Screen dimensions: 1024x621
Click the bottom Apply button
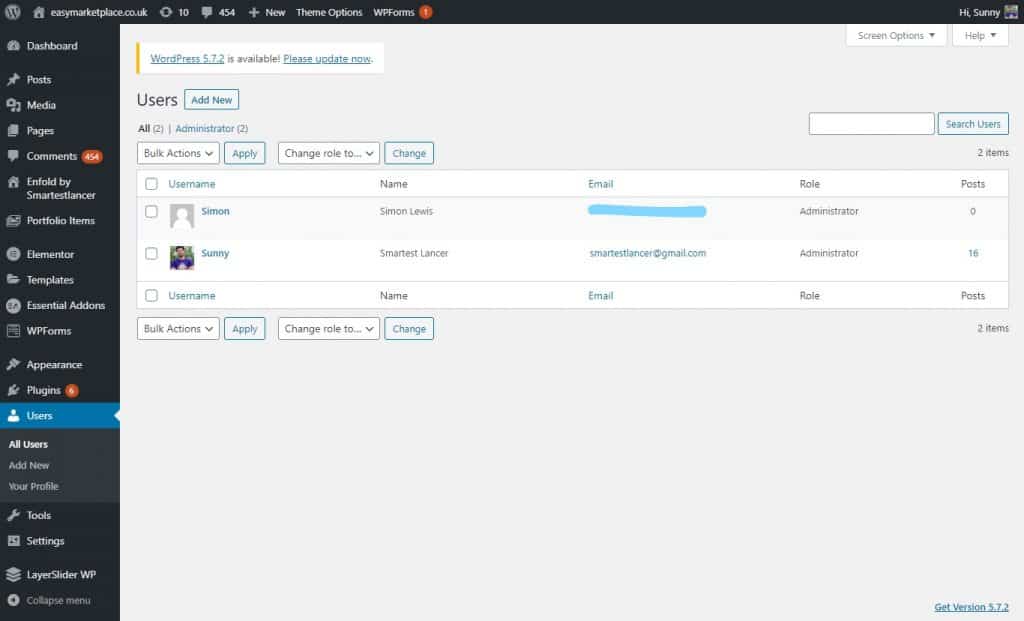click(245, 329)
